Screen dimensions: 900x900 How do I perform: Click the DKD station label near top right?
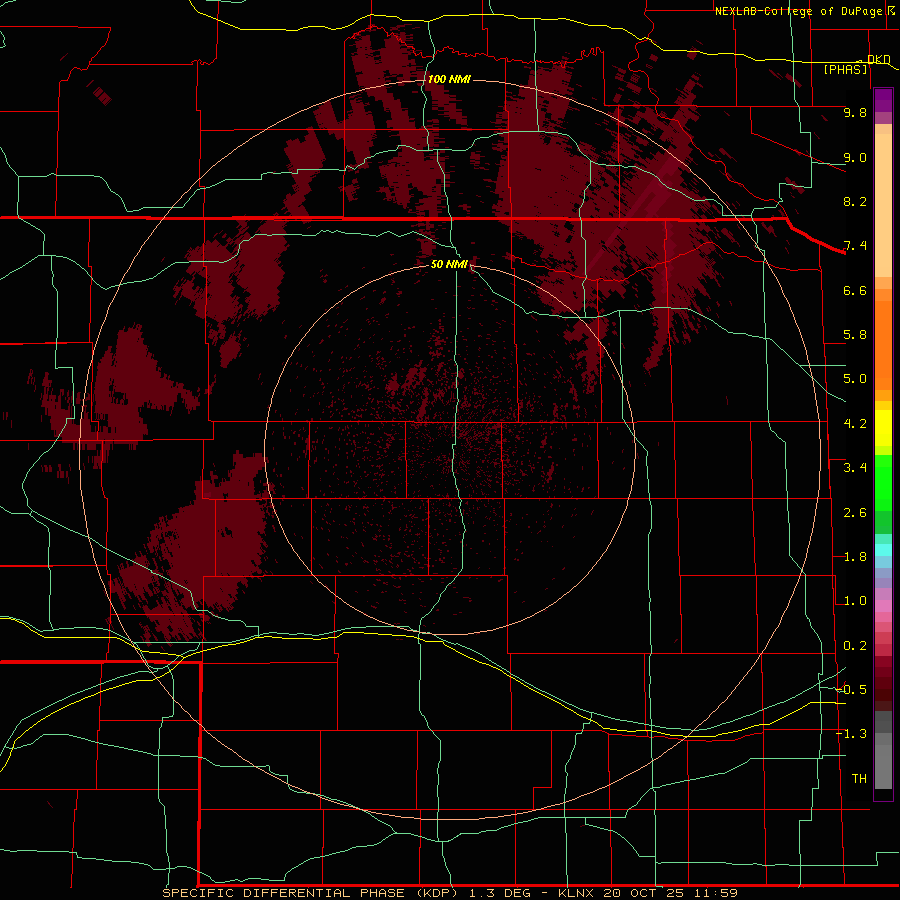click(x=879, y=59)
